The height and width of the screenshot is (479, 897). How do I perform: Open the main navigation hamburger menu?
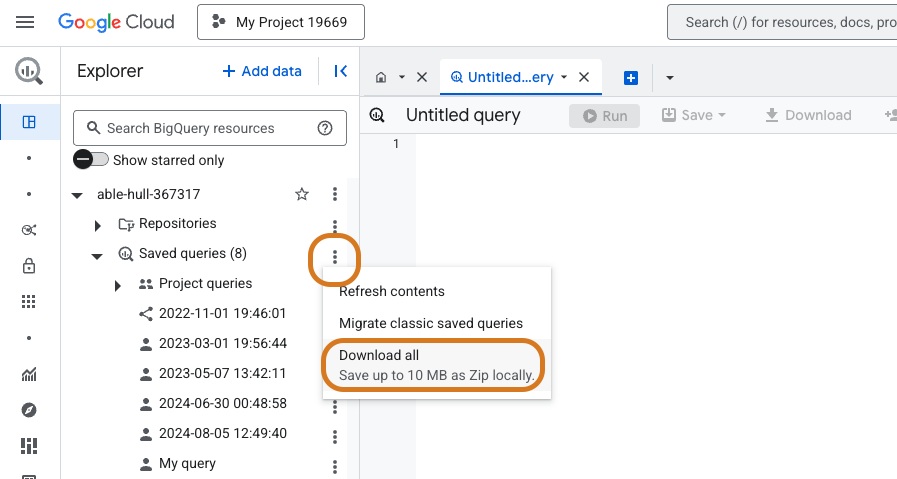pos(25,22)
